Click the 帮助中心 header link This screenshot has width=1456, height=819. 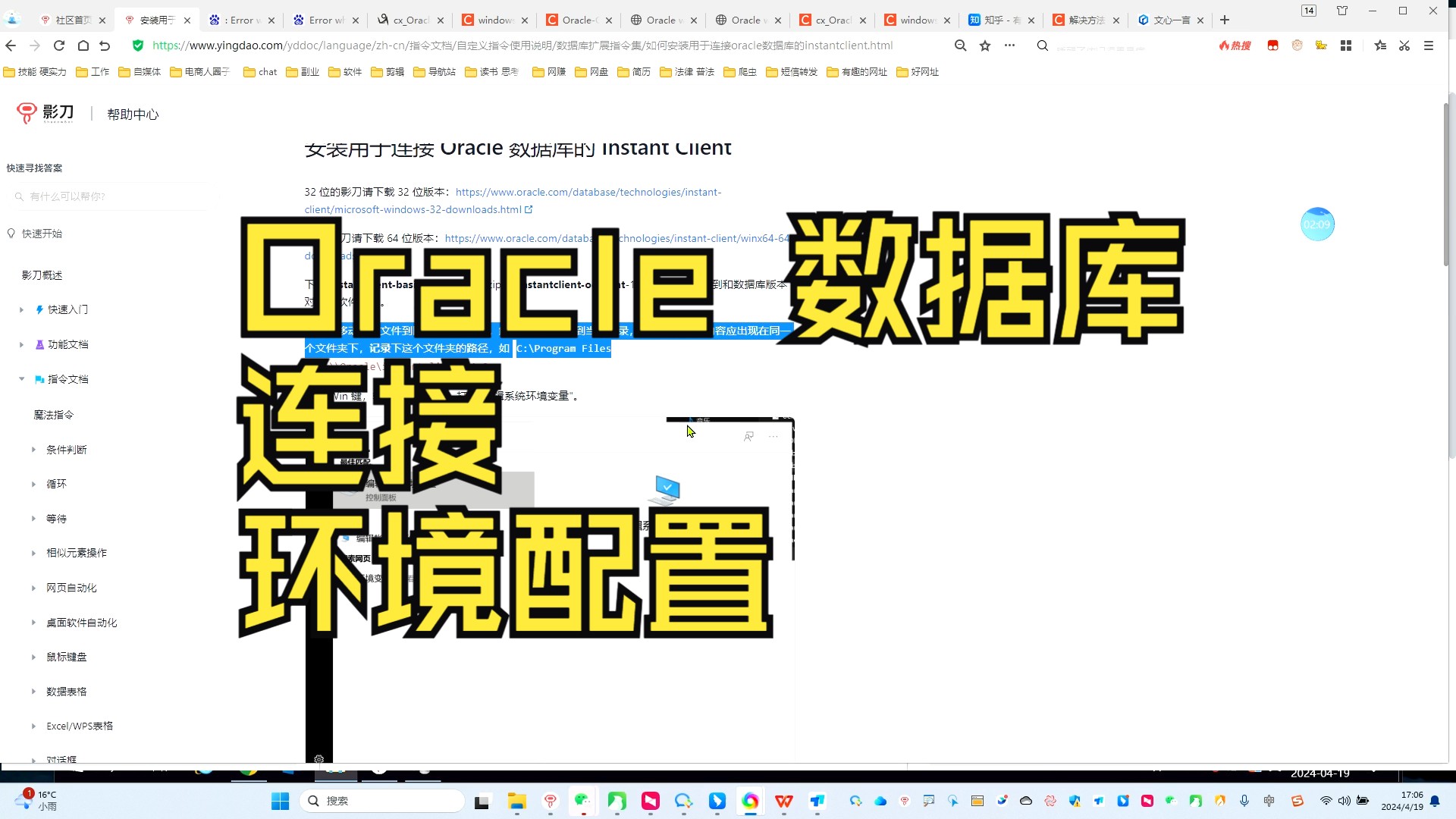(133, 115)
